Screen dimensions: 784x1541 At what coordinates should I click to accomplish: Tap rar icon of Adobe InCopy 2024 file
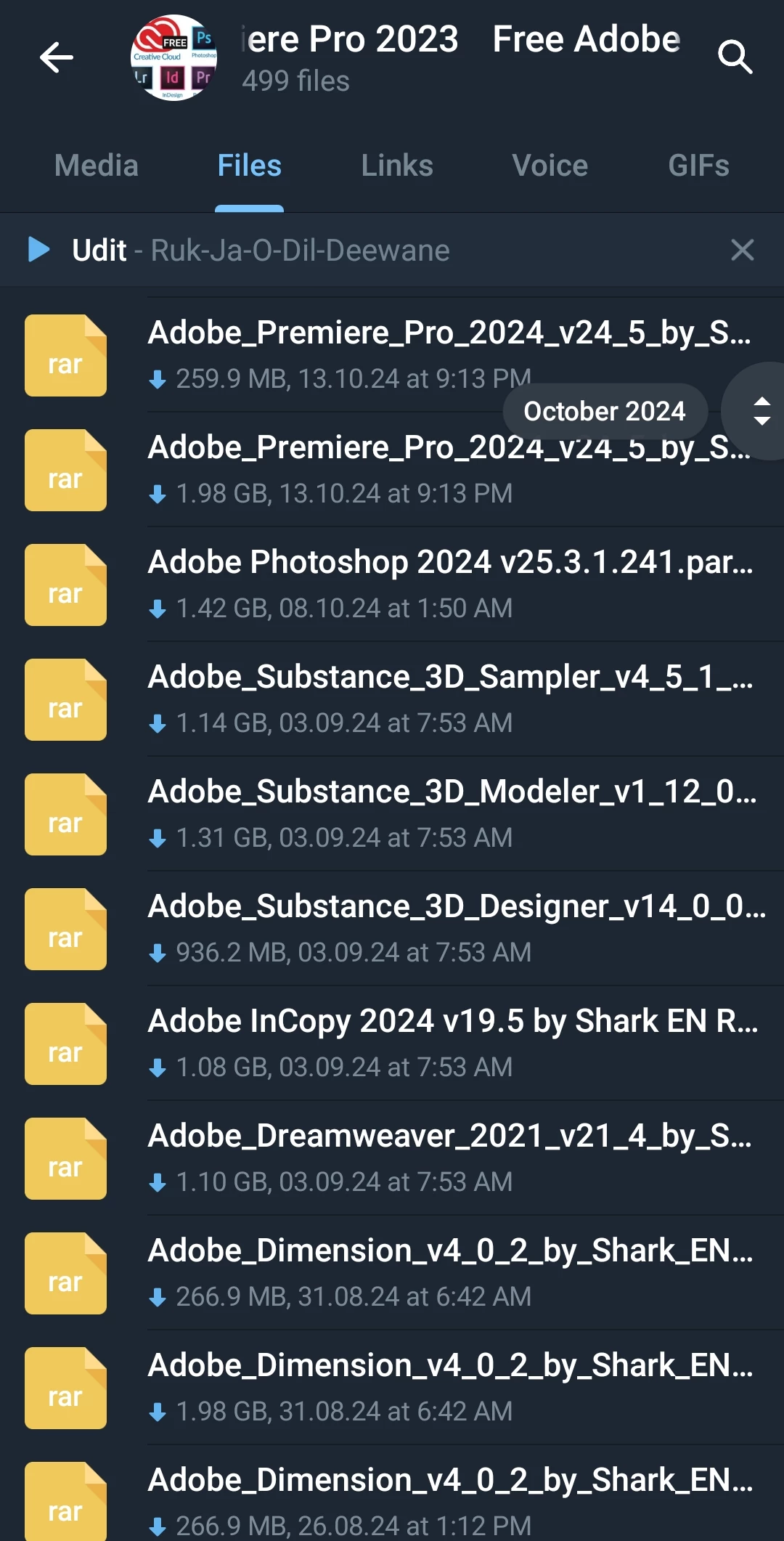(65, 1044)
